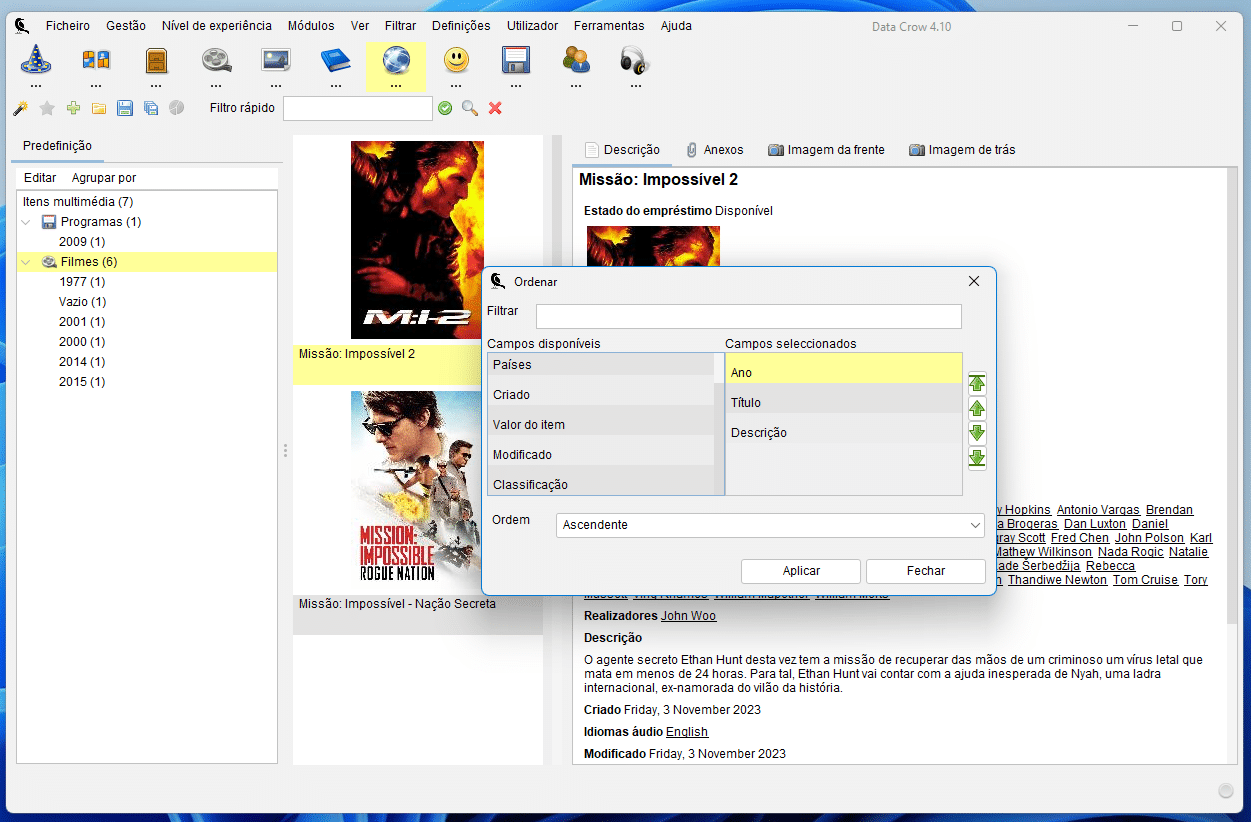The height and width of the screenshot is (822, 1251).
Task: Select Modificado in available fields list
Action: 600,455
